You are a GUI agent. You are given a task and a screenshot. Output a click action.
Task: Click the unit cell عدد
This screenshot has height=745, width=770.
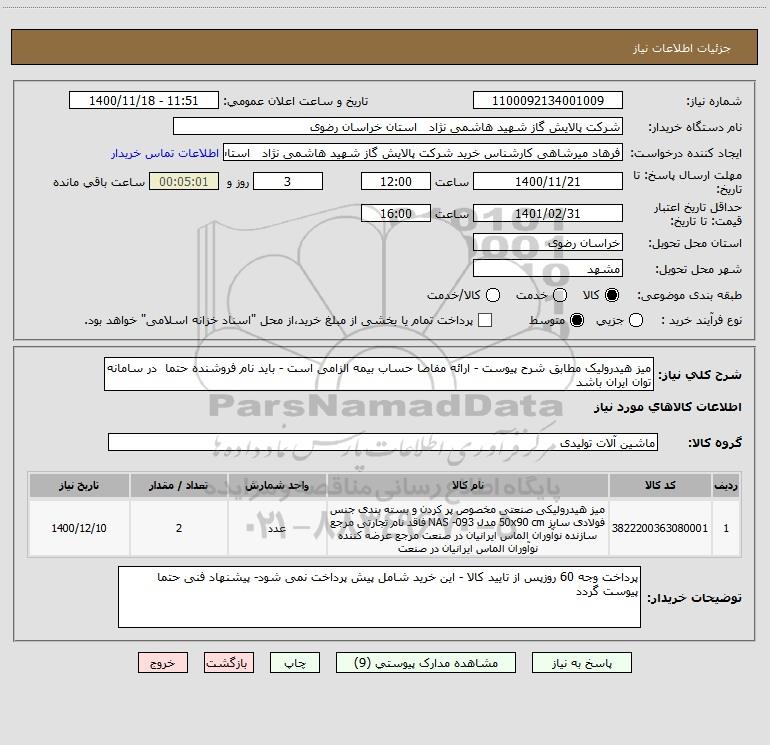pyautogui.click(x=277, y=528)
